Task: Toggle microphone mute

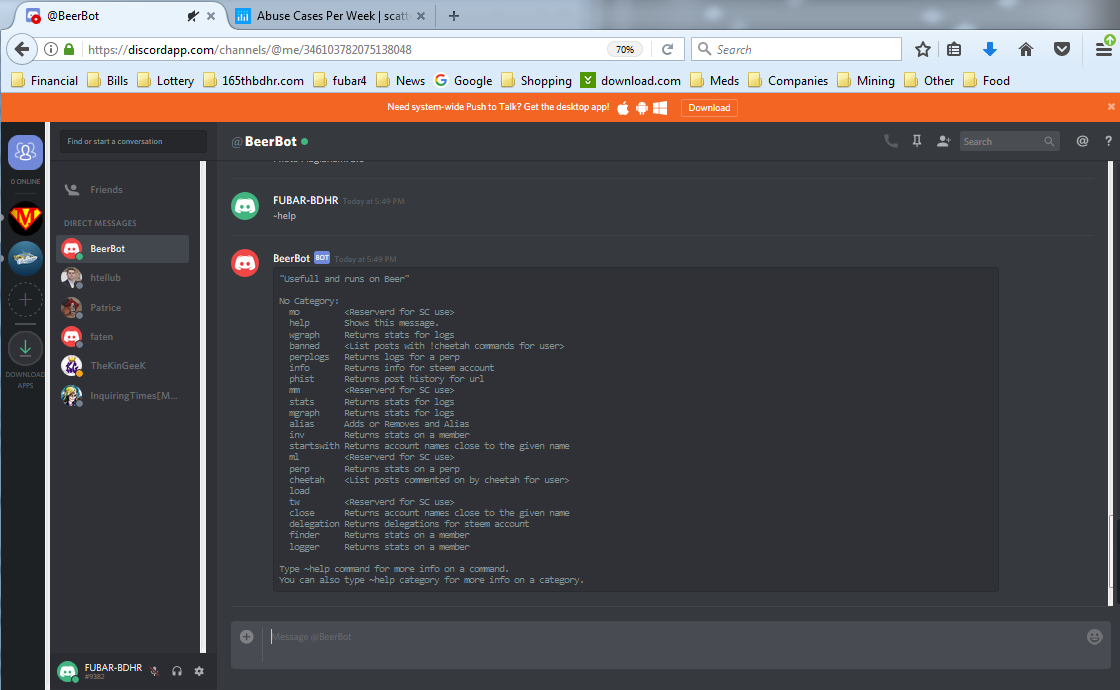Action: point(154,671)
